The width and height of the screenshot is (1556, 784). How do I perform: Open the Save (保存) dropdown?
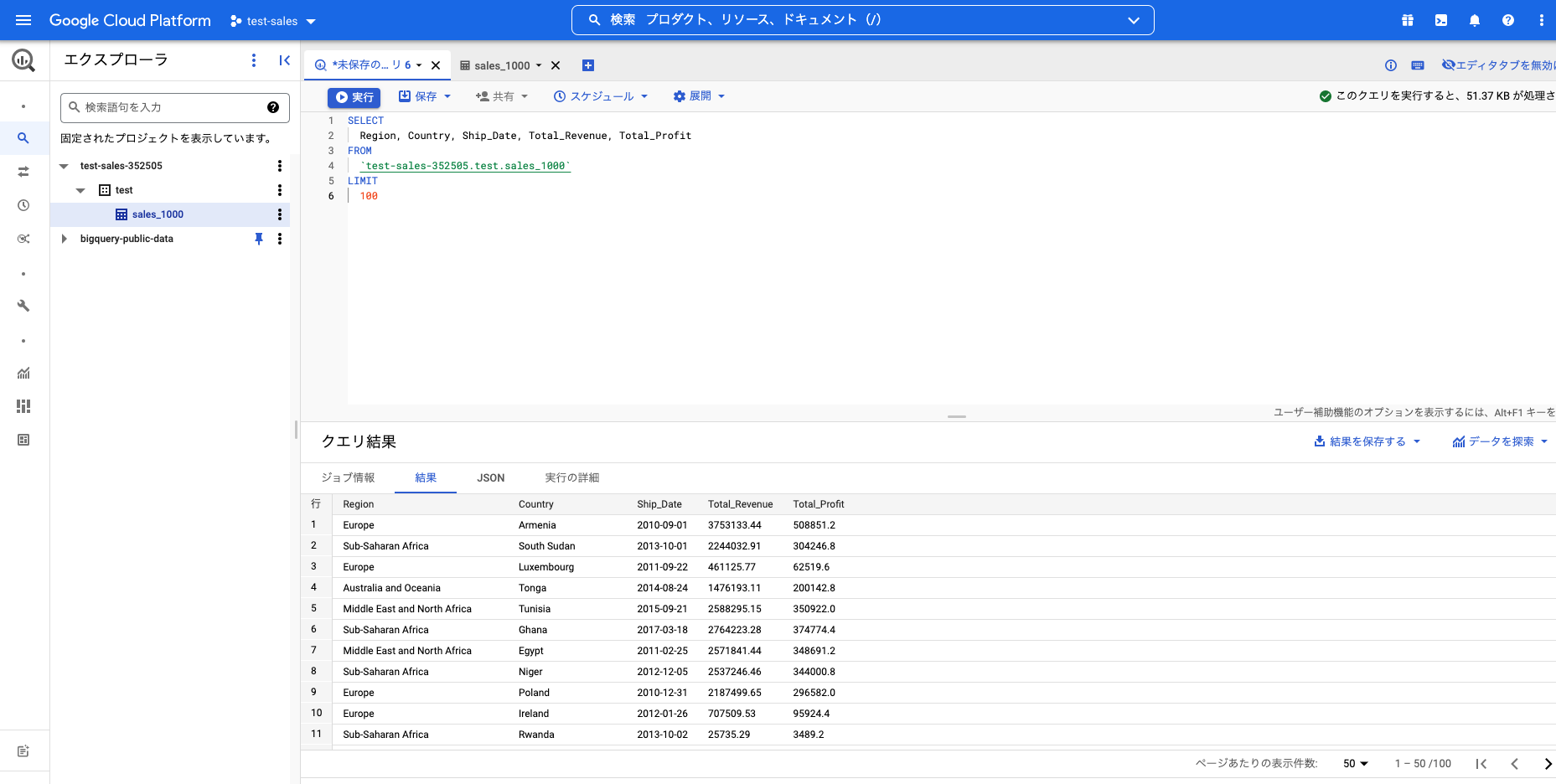tap(425, 96)
